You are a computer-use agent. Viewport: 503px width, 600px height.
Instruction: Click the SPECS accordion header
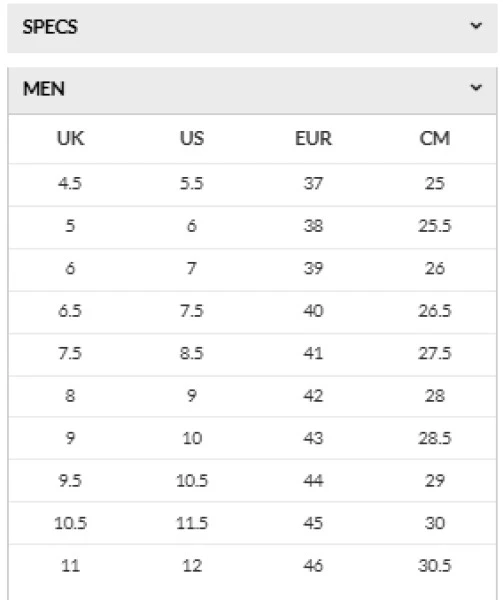coord(252,28)
